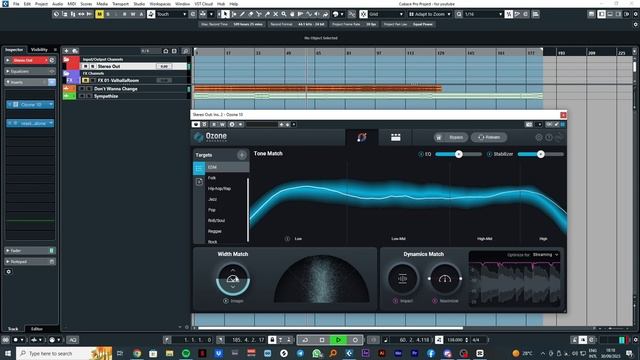Click the Bypass button in Ozone
This screenshot has width=640, height=360.
(x=451, y=138)
